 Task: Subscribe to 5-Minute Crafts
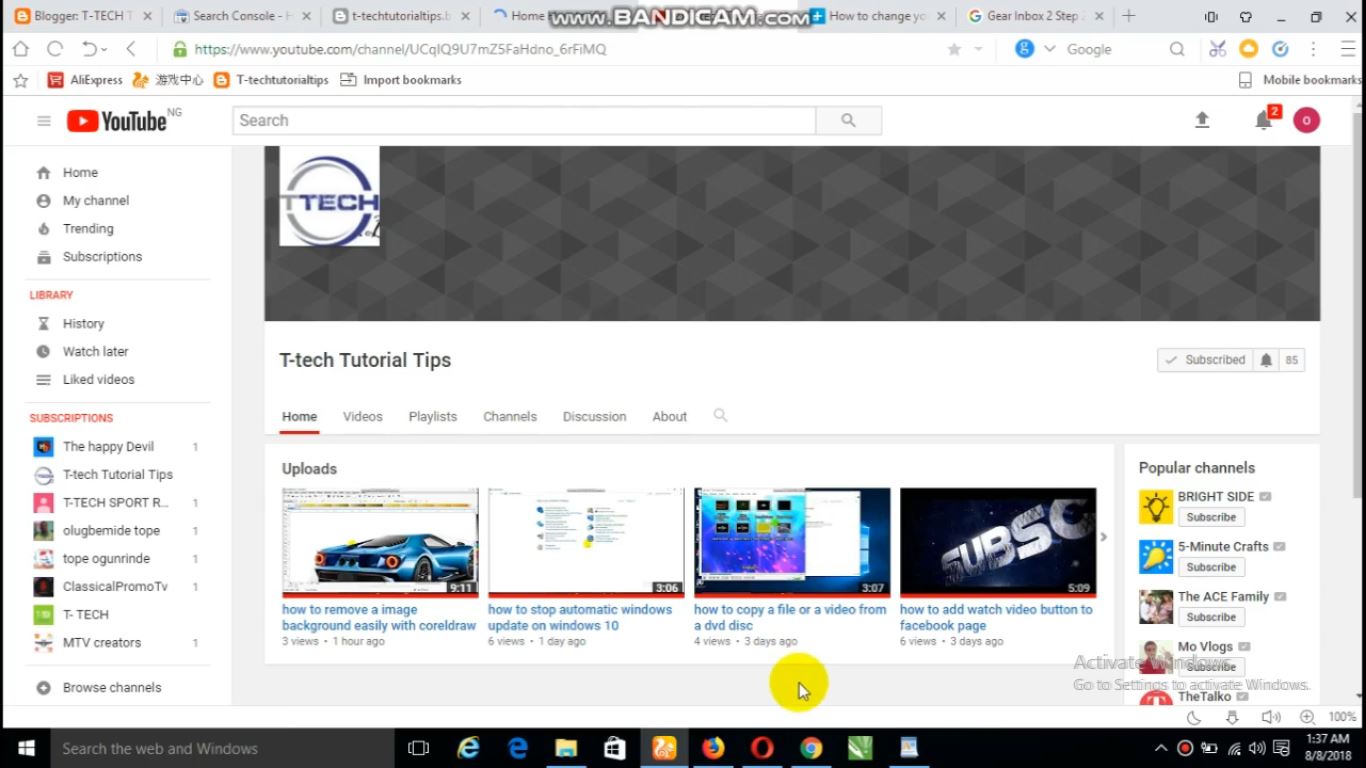pyautogui.click(x=1211, y=567)
